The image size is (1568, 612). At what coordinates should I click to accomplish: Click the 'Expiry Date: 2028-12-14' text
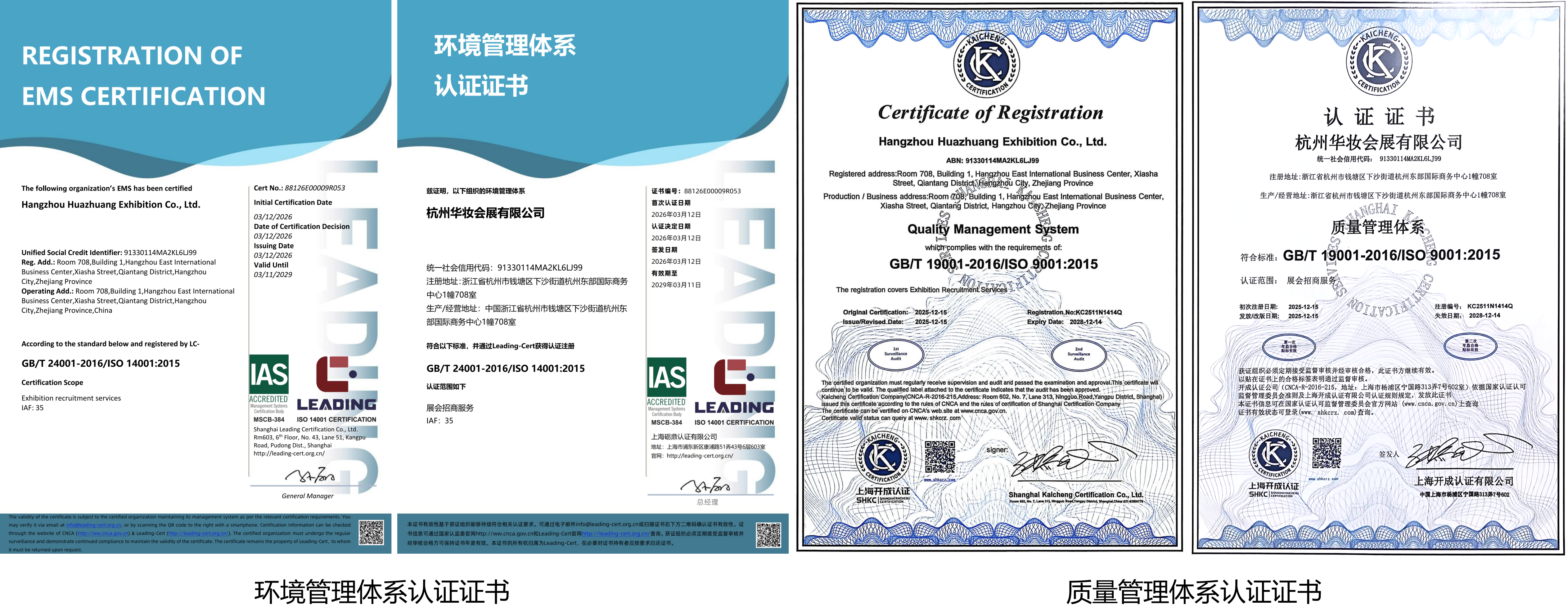point(1065,322)
